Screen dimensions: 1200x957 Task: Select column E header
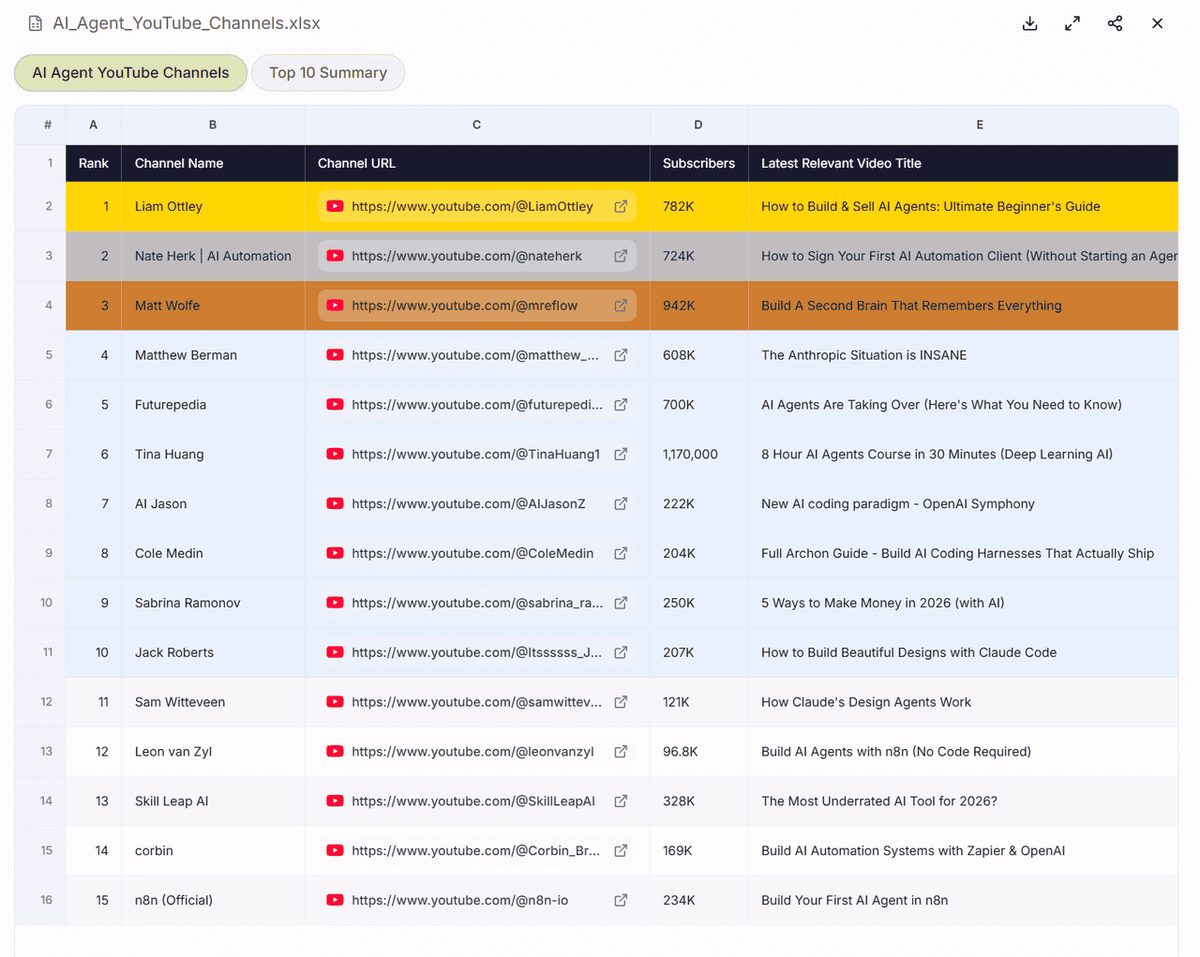click(x=963, y=125)
